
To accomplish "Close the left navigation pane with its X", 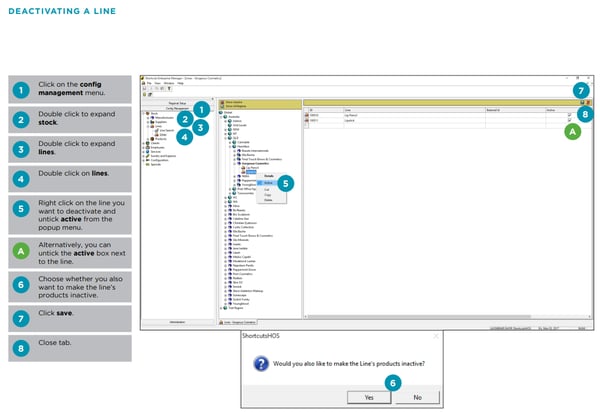I will [x=212, y=99].
